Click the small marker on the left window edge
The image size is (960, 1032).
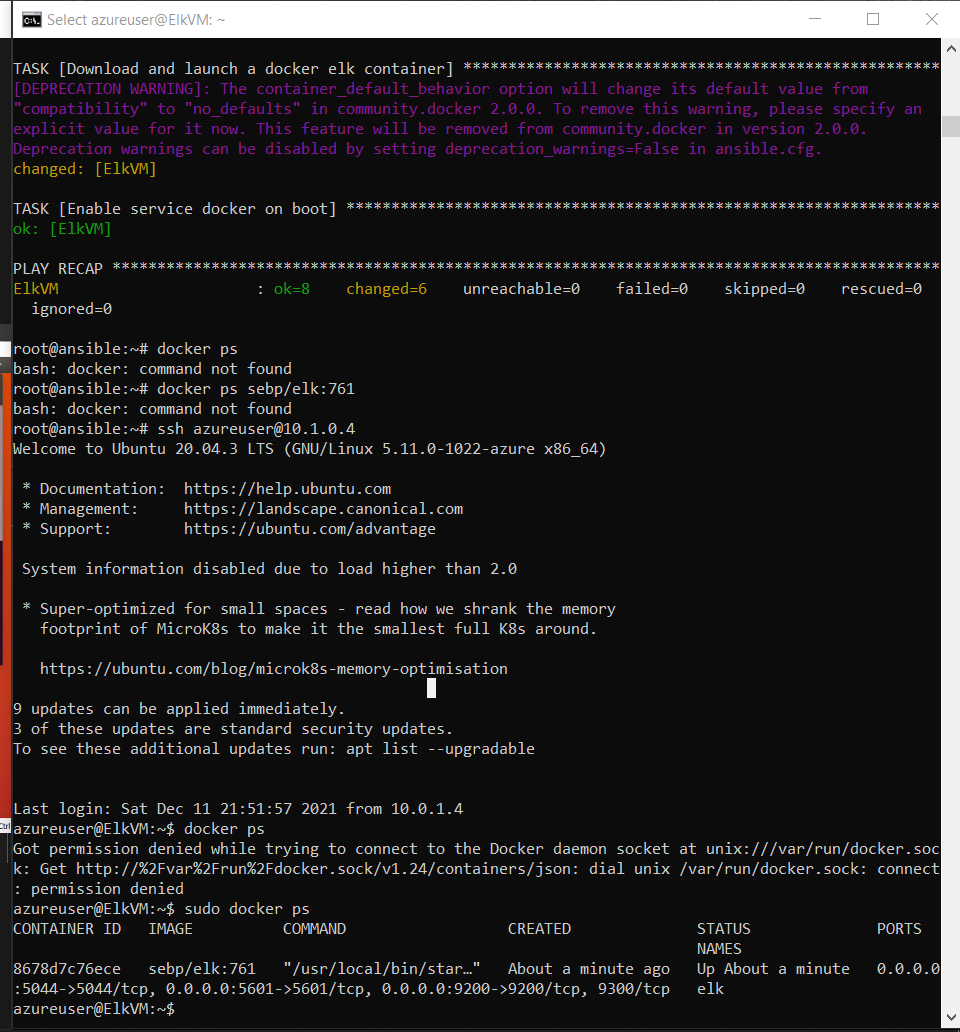[x=4, y=351]
